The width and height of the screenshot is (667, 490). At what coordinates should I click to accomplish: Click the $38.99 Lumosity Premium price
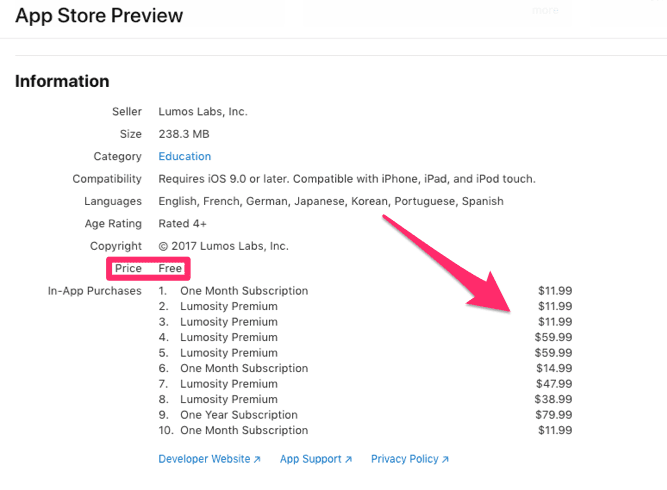coord(553,399)
